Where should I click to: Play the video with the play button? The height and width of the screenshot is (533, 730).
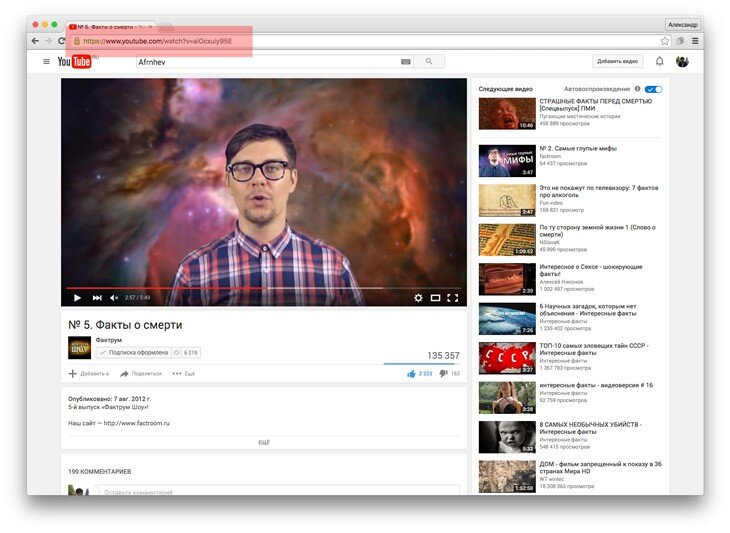[77, 298]
